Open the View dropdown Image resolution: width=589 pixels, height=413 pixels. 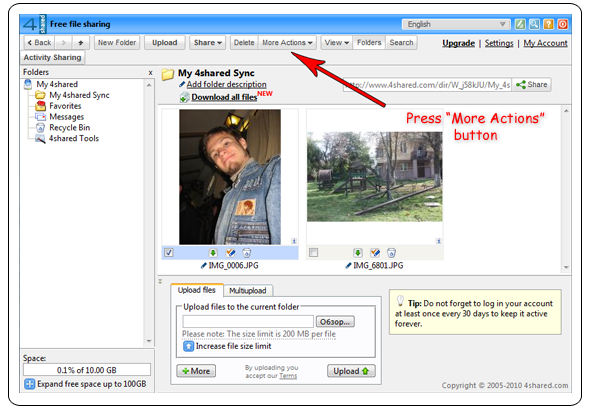337,42
